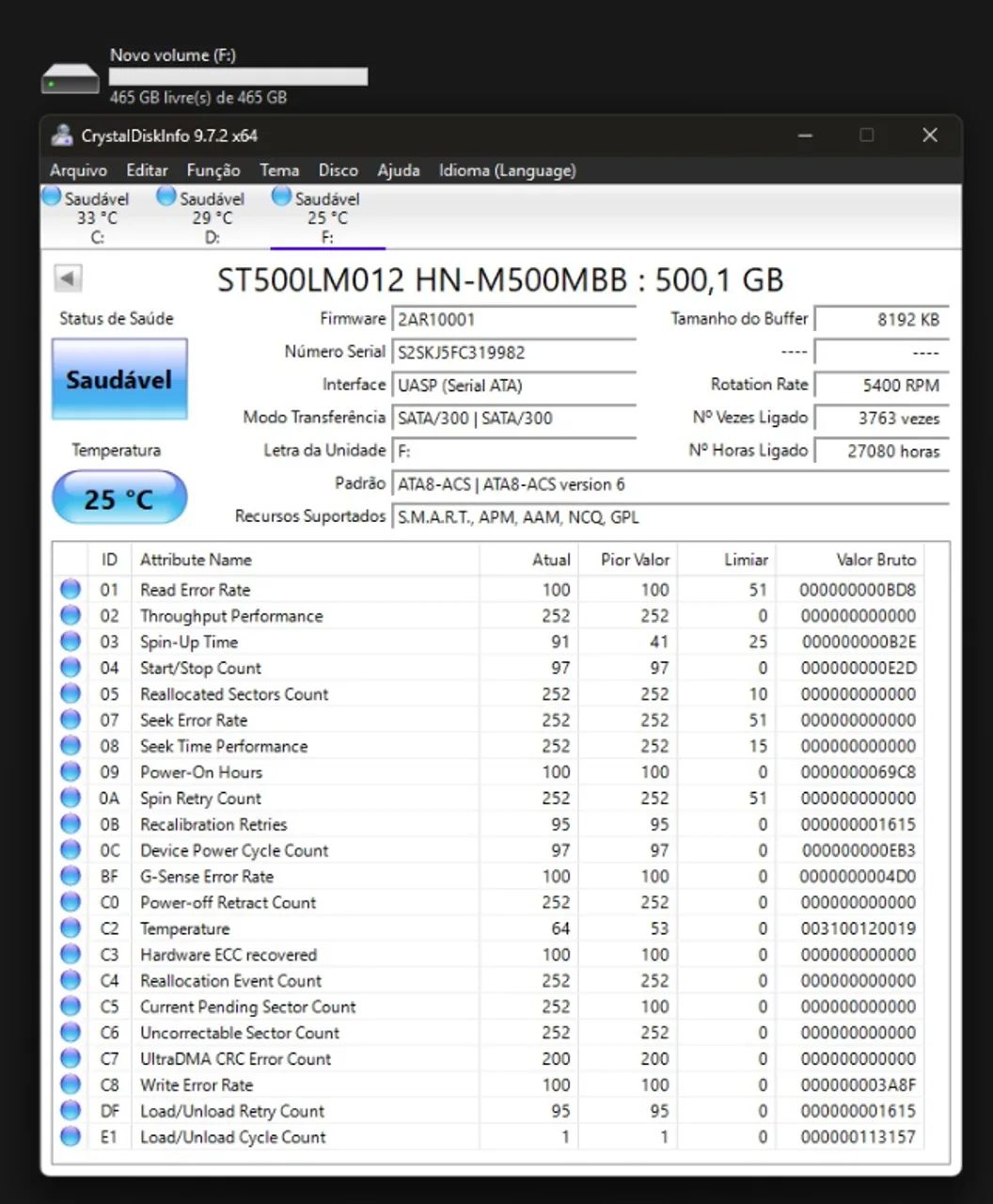The height and width of the screenshot is (1204, 993).
Task: Click raw value 0000000069C8 of Power-On Hours
Action: (858, 771)
